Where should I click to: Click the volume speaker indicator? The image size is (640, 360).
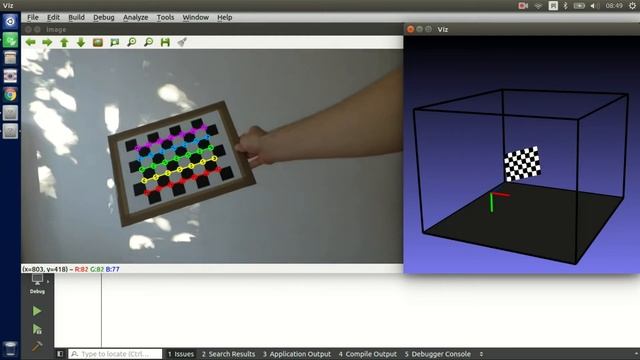(x=595, y=6)
